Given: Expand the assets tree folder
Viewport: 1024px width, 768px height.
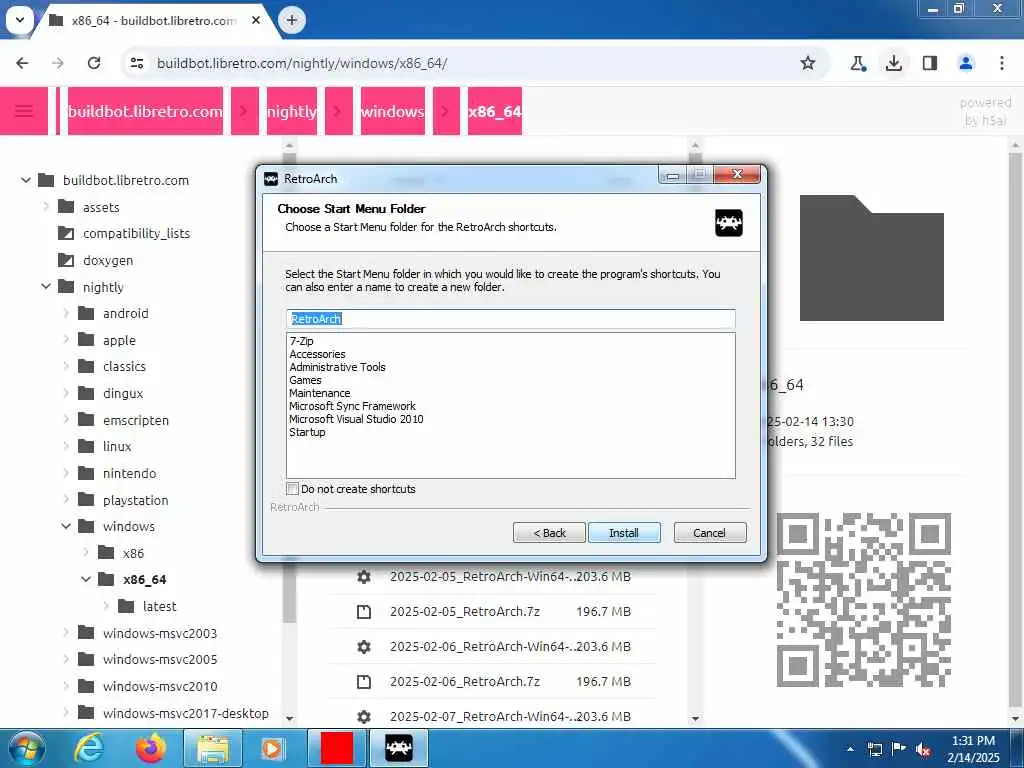Looking at the screenshot, I should coord(46,206).
